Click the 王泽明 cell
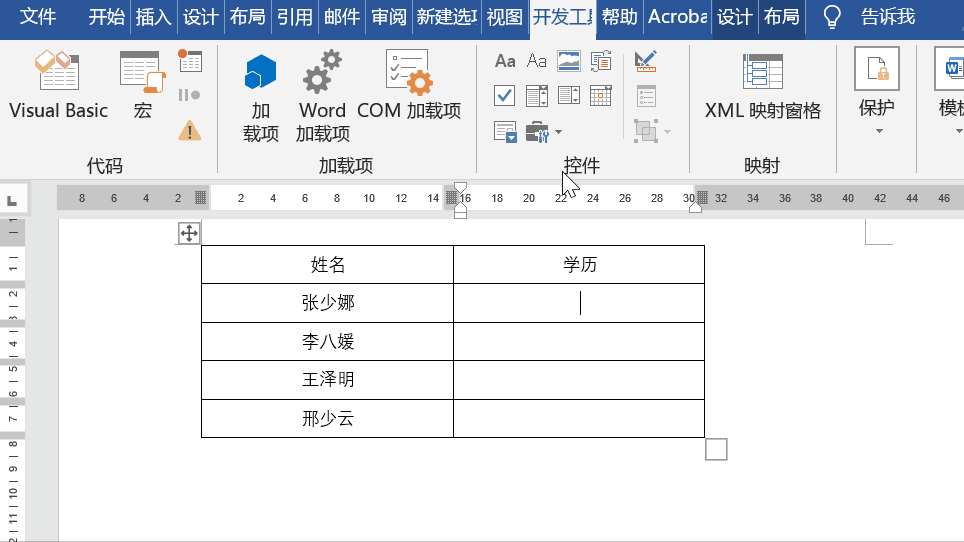The image size is (964, 542). (x=328, y=380)
